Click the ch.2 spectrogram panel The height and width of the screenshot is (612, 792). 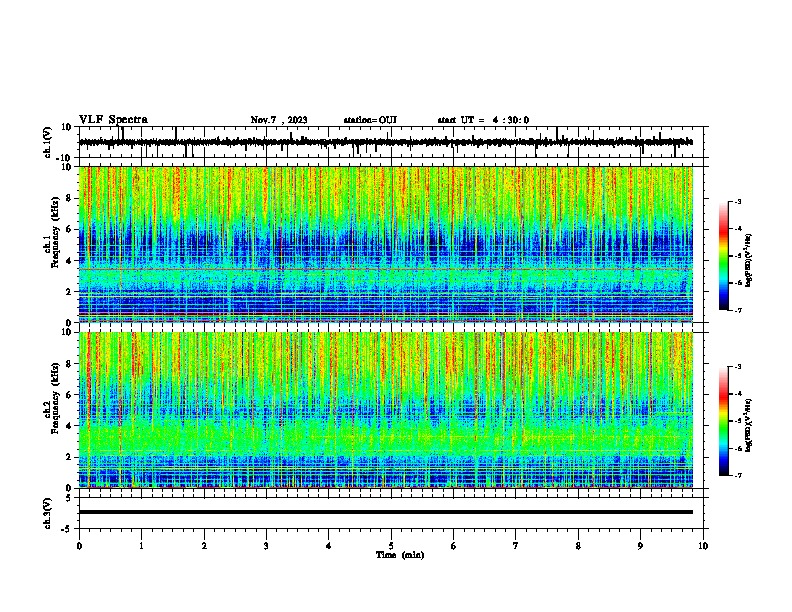(386, 410)
